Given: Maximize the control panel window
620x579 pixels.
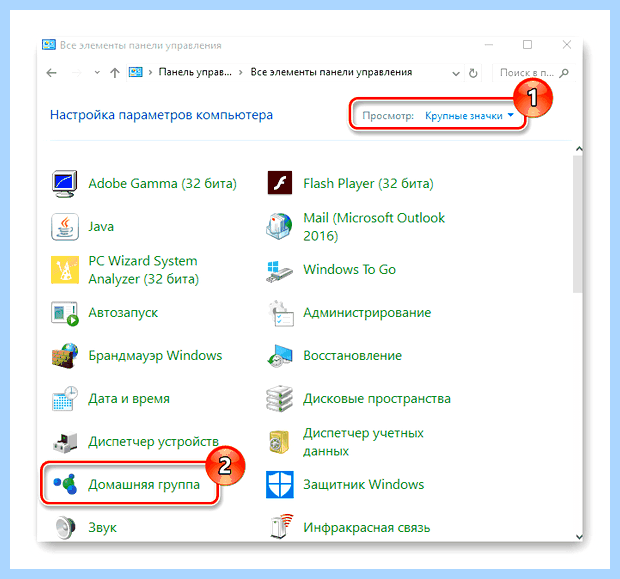Looking at the screenshot, I should (x=527, y=45).
